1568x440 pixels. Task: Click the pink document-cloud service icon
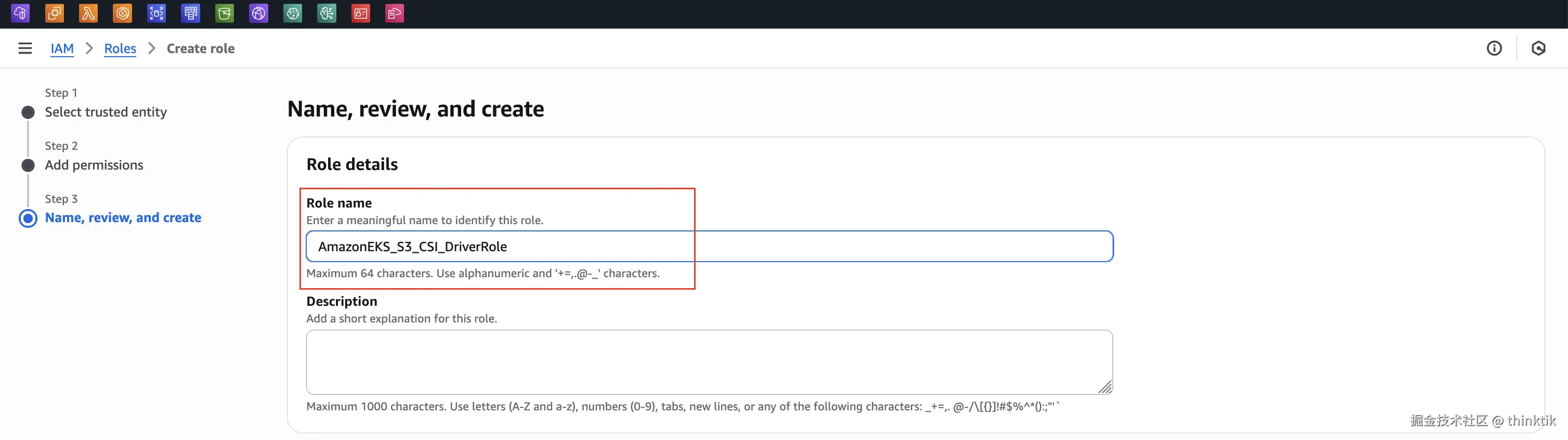coord(395,13)
